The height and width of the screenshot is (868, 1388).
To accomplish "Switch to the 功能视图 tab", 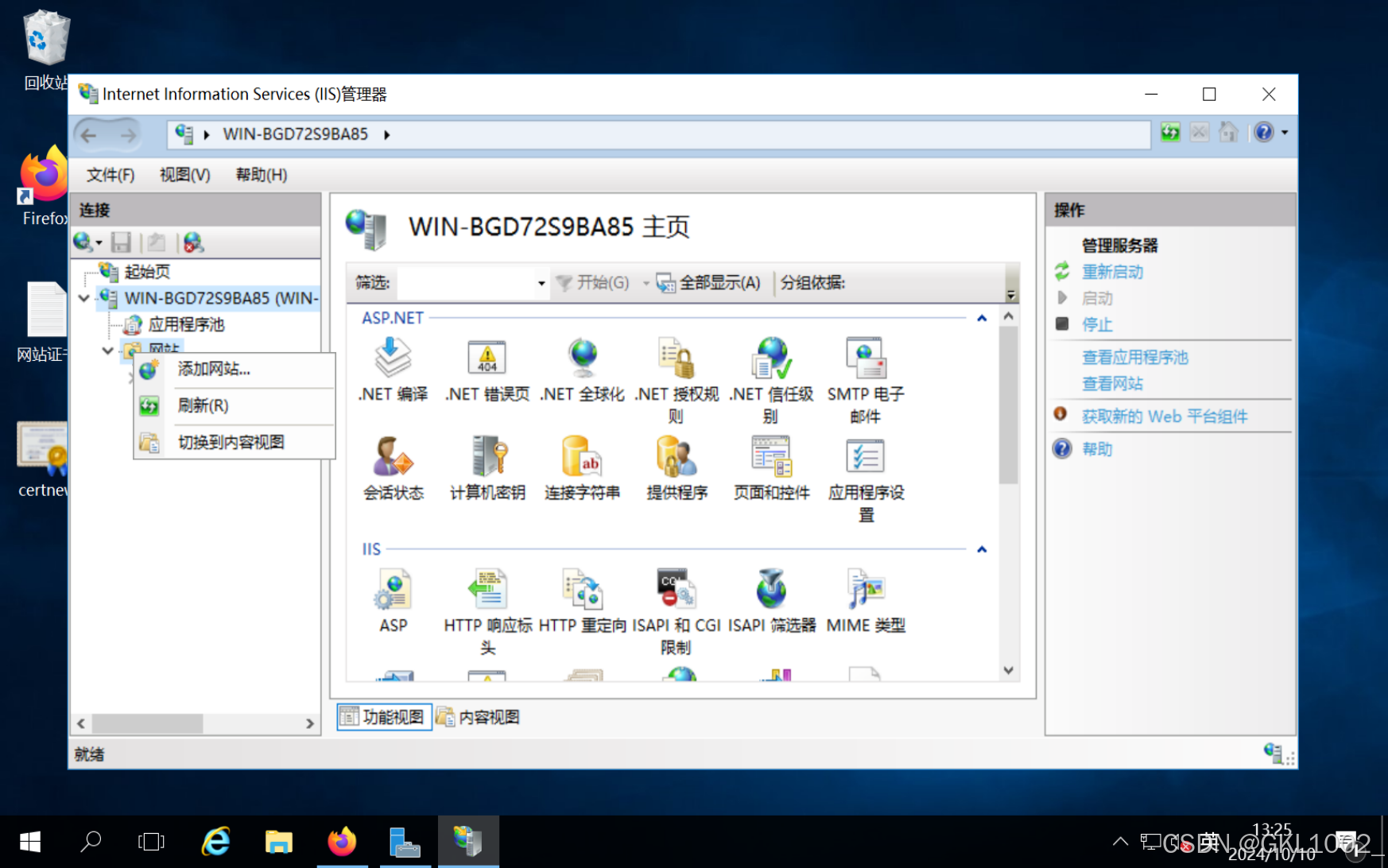I will (x=384, y=717).
